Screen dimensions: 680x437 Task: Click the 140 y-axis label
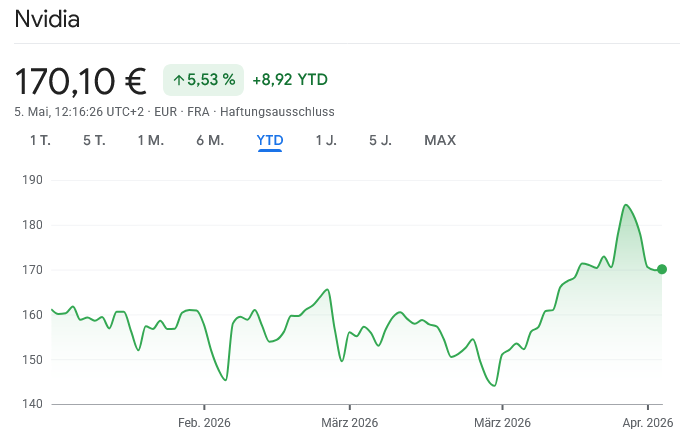click(33, 404)
